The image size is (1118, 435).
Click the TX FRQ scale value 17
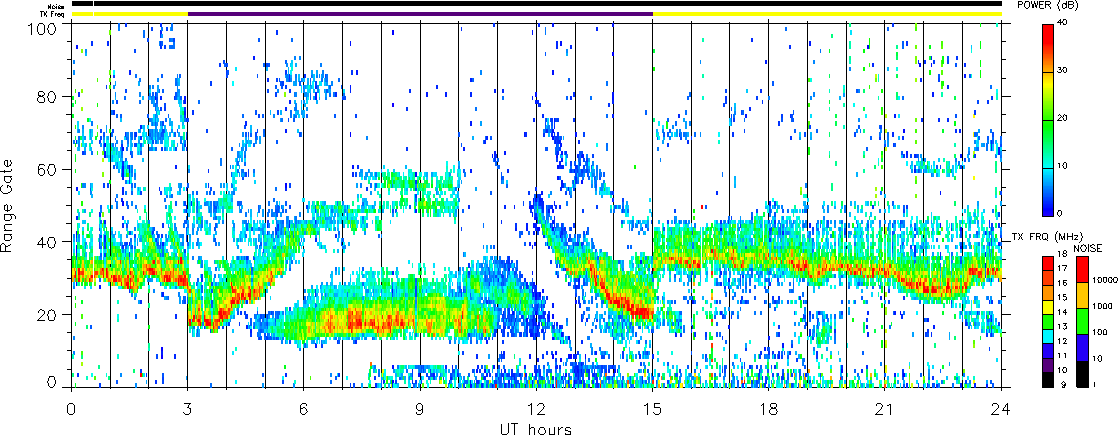coord(1062,268)
